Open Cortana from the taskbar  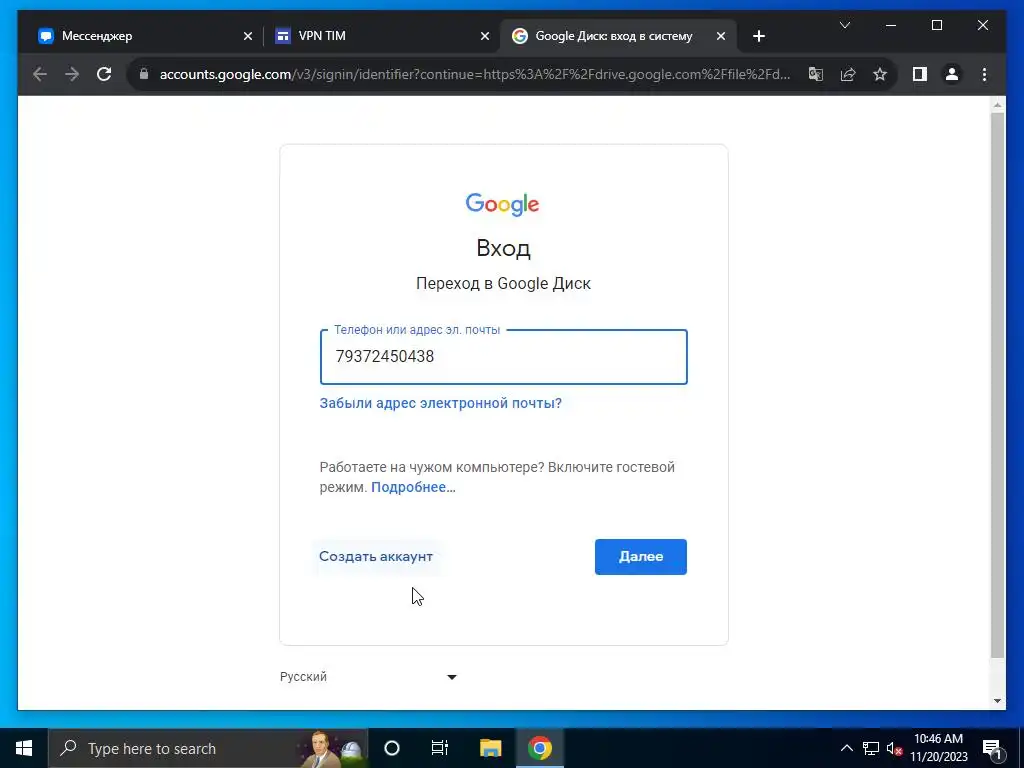point(391,748)
